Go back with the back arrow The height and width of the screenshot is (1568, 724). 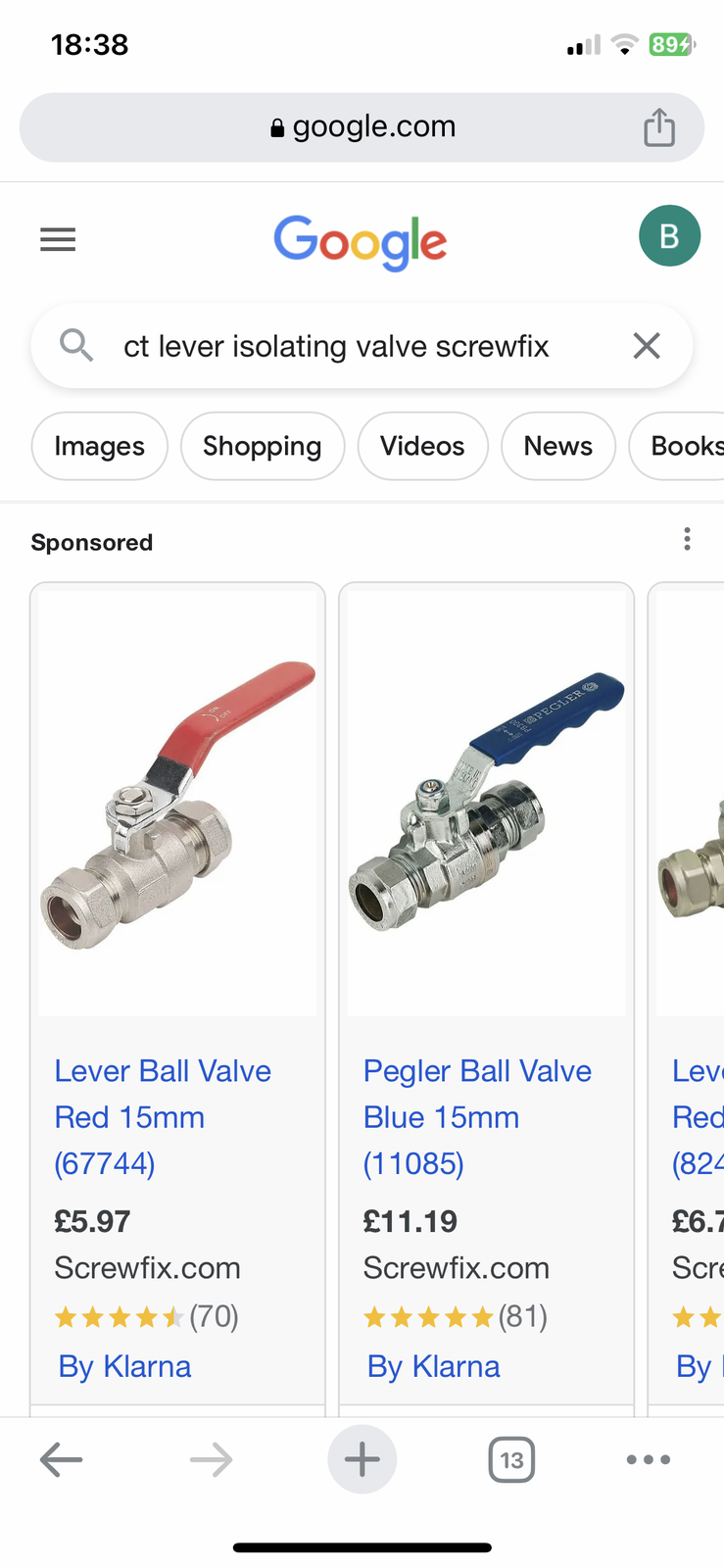tap(61, 1460)
